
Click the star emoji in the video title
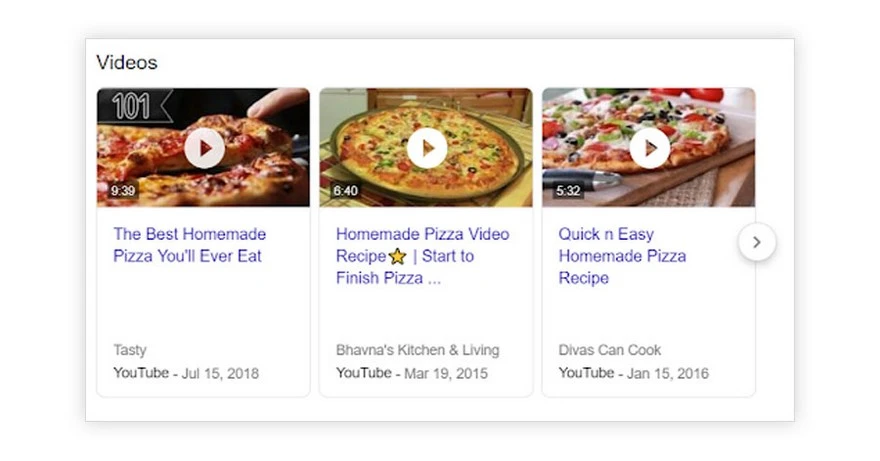click(397, 256)
